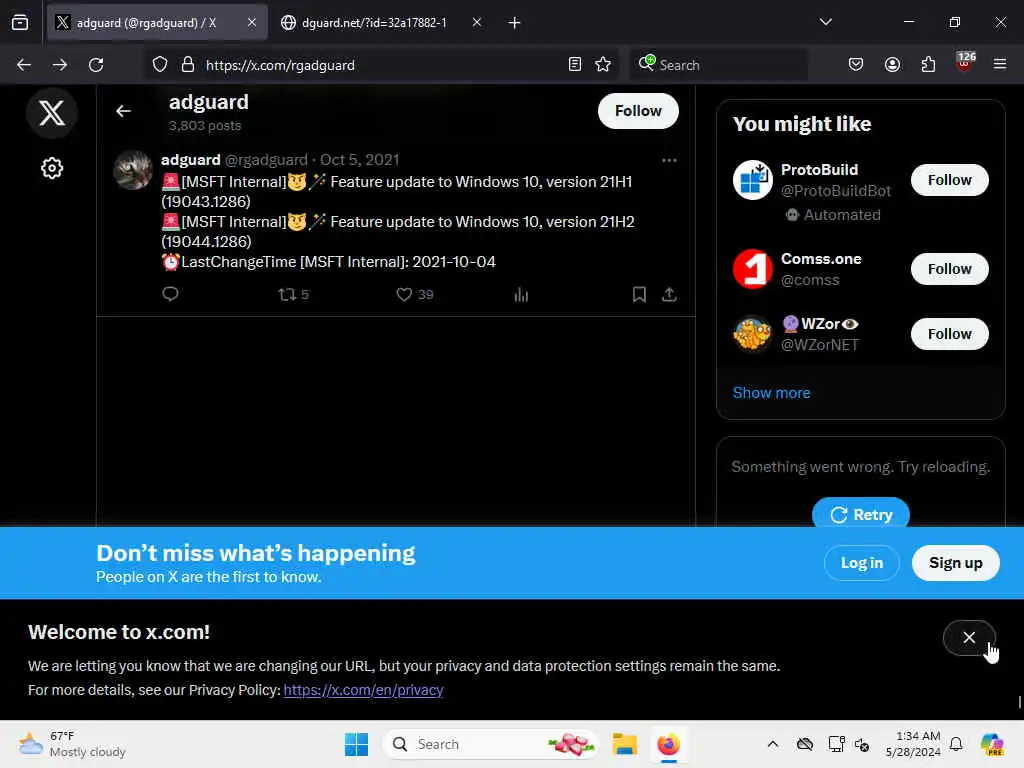
Task: Open the Oct 5, 2021 post timestamp
Action: (x=359, y=160)
